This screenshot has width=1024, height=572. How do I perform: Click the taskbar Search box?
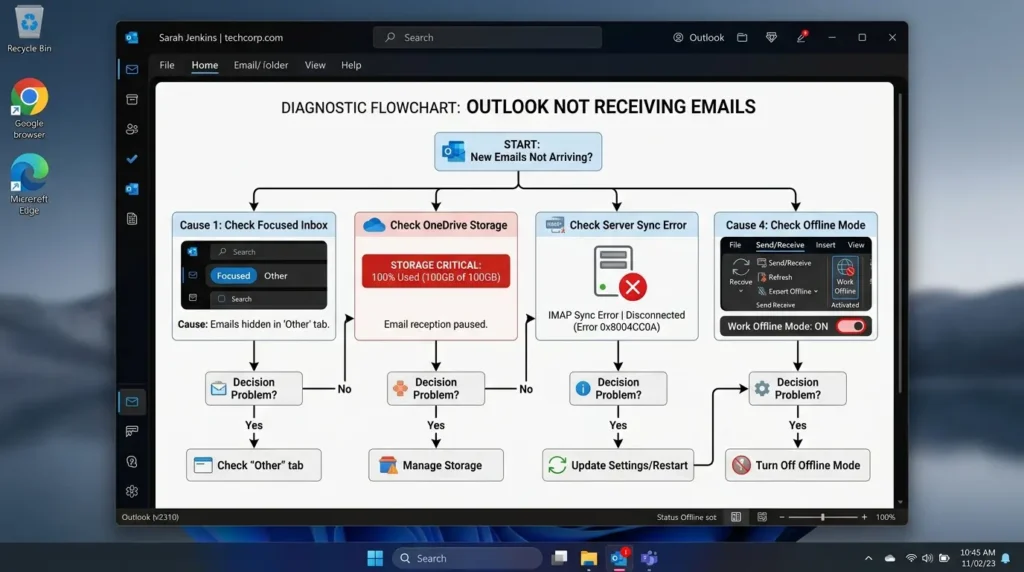pos(466,558)
